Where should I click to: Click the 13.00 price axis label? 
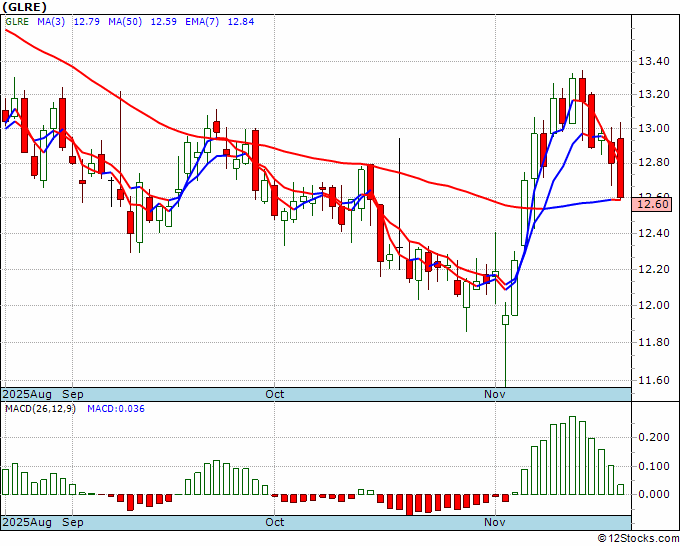[x=654, y=128]
